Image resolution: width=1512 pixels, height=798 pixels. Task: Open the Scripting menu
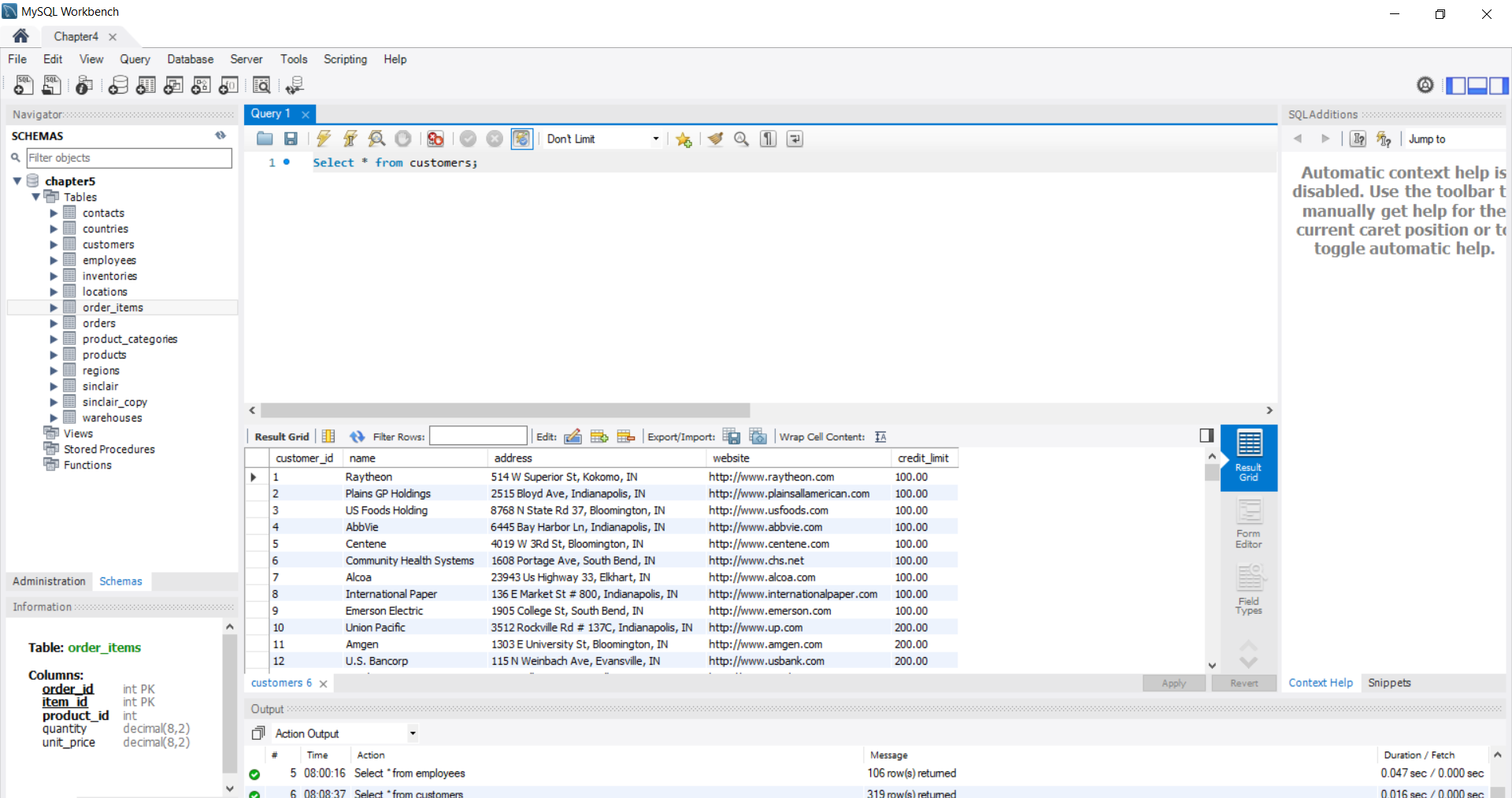pyautogui.click(x=345, y=59)
